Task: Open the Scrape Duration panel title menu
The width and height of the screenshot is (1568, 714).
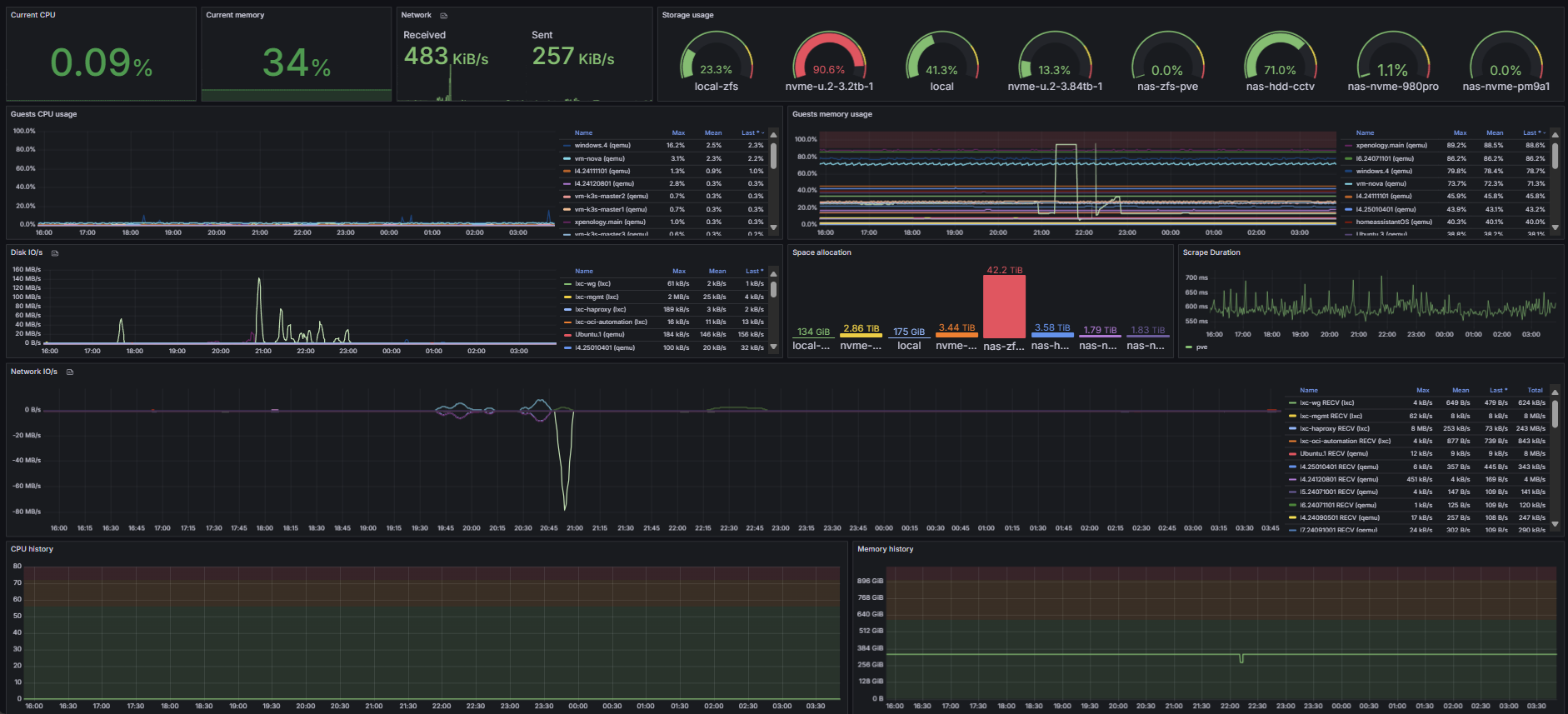Action: coord(1211,252)
